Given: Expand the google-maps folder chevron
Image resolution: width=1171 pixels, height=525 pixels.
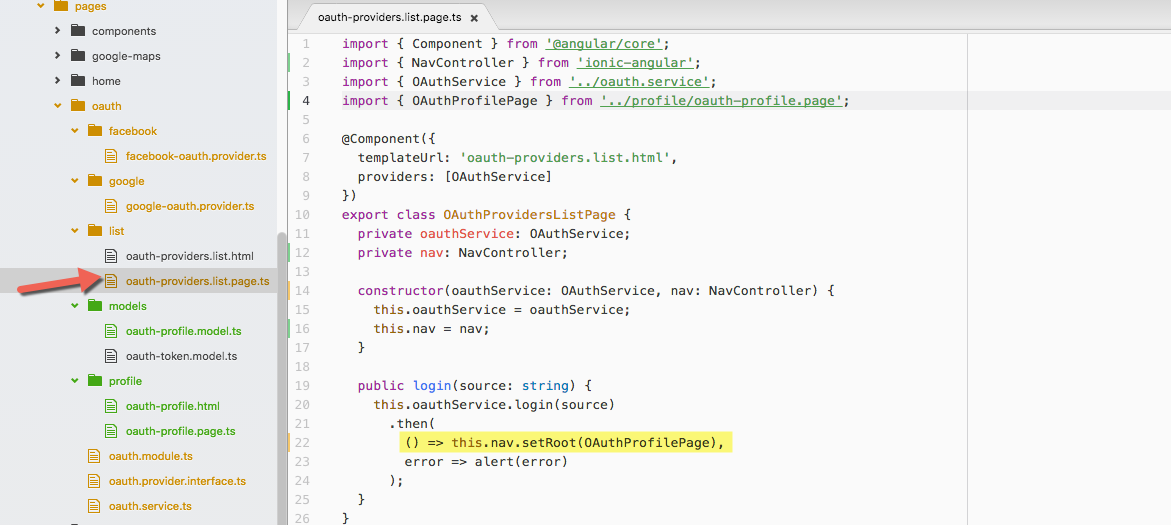Looking at the screenshot, I should 58,56.
